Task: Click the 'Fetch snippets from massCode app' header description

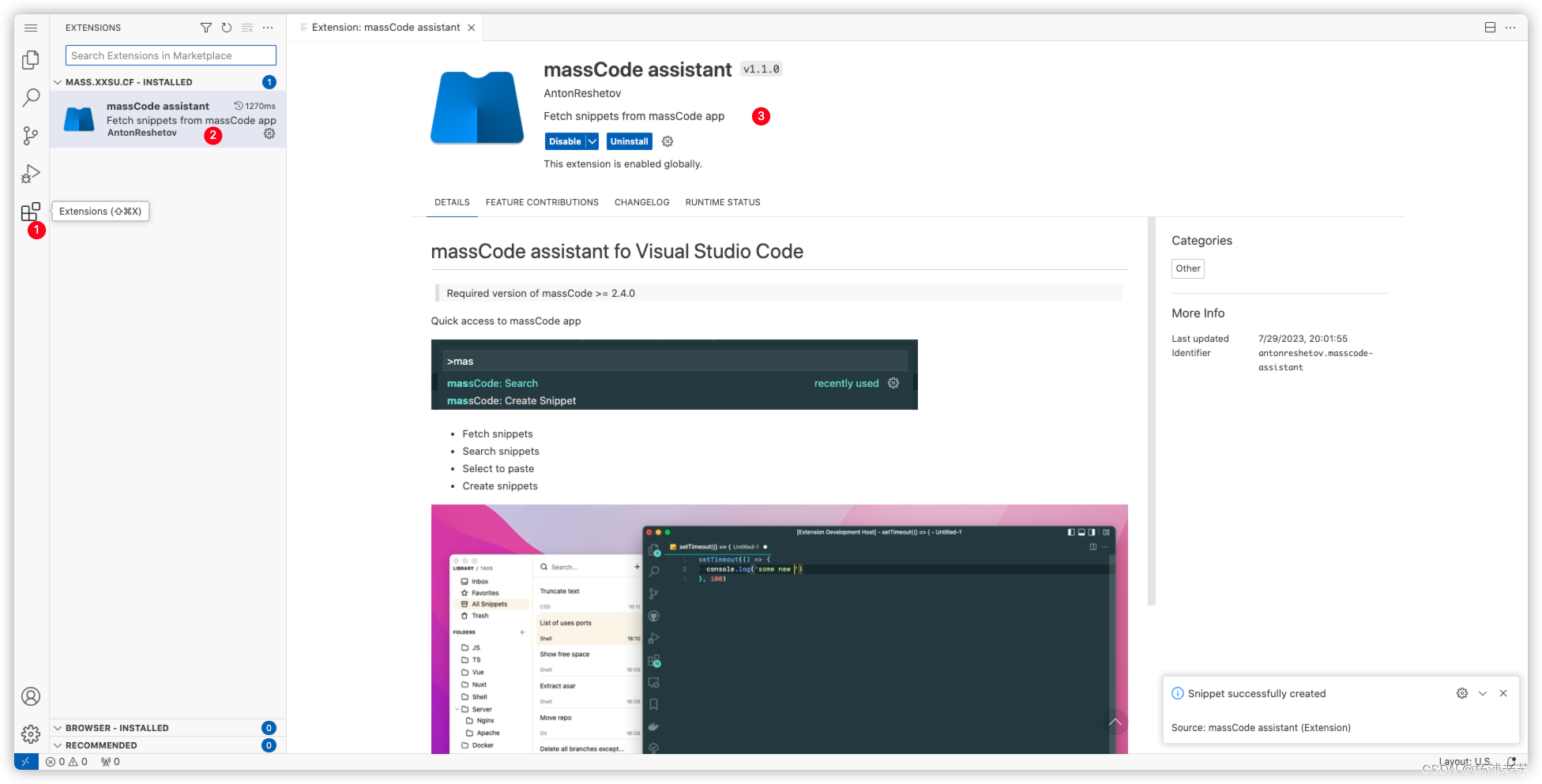Action: tap(634, 116)
